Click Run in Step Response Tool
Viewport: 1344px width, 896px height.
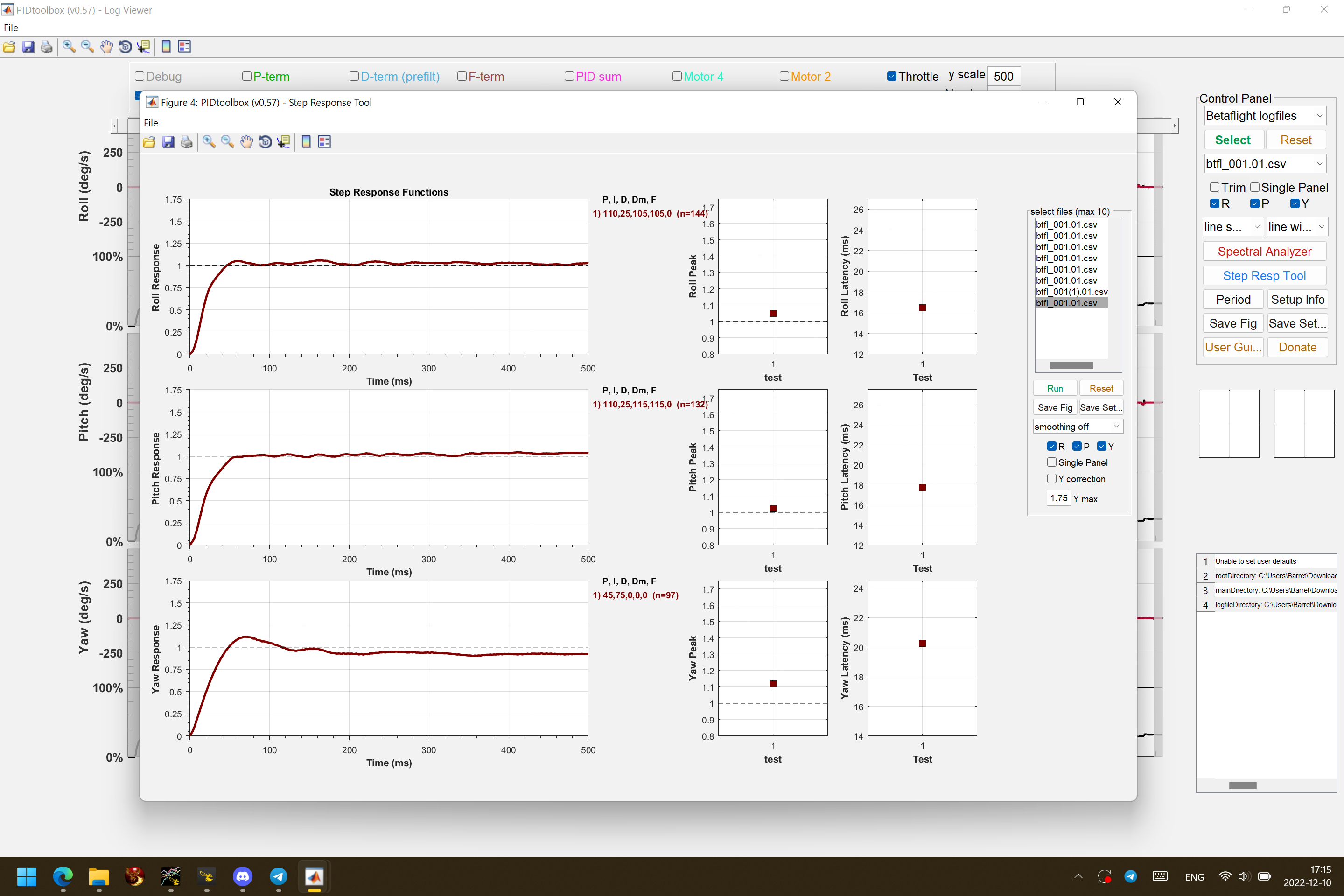point(1055,388)
